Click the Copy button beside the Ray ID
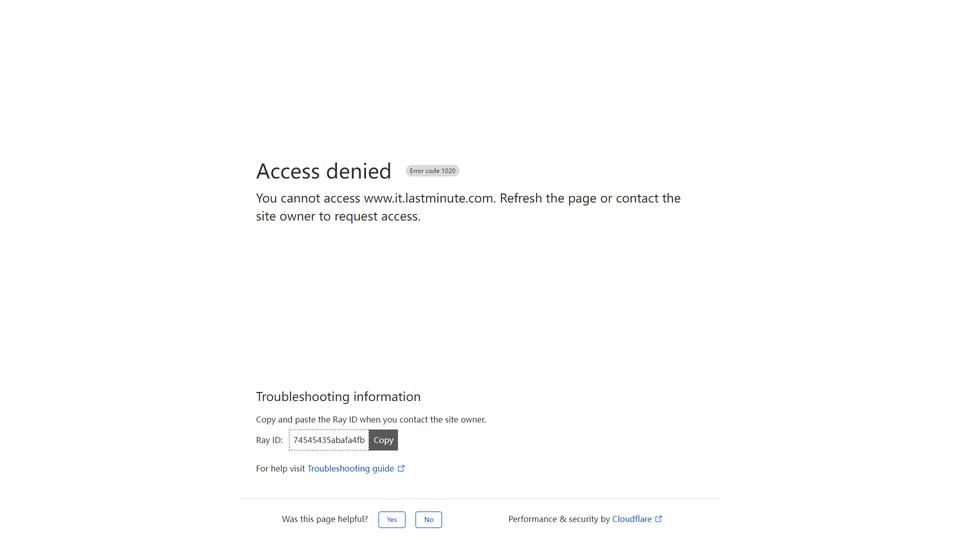 (x=383, y=440)
